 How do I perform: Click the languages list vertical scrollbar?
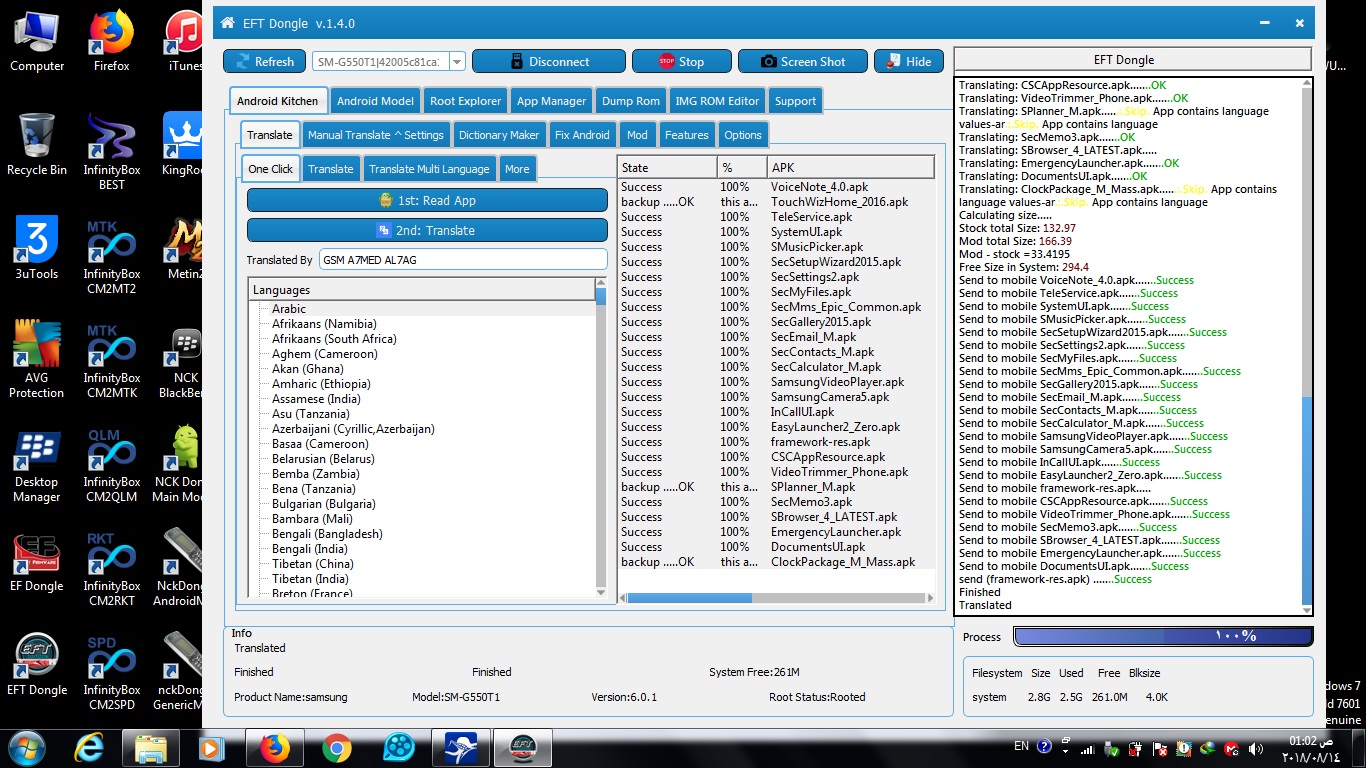601,439
